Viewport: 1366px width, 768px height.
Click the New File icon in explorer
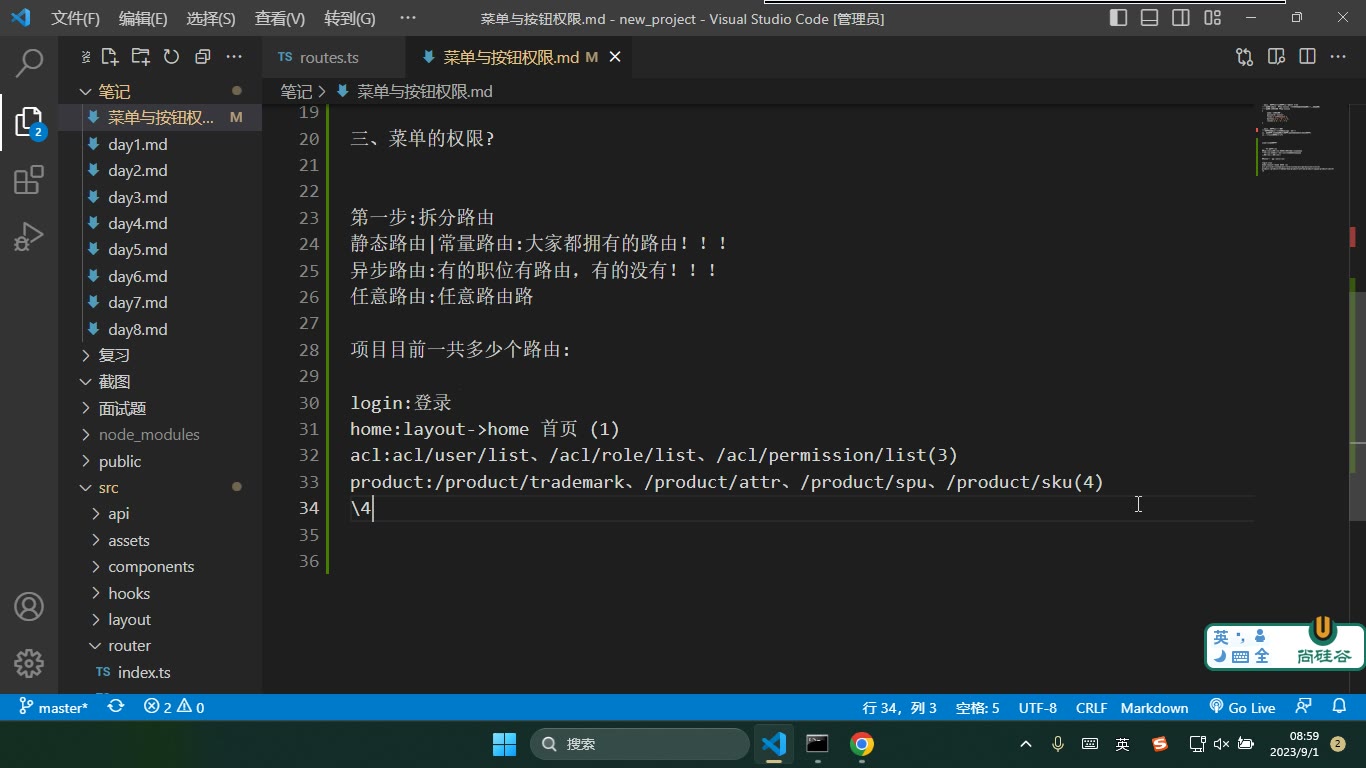(x=110, y=57)
